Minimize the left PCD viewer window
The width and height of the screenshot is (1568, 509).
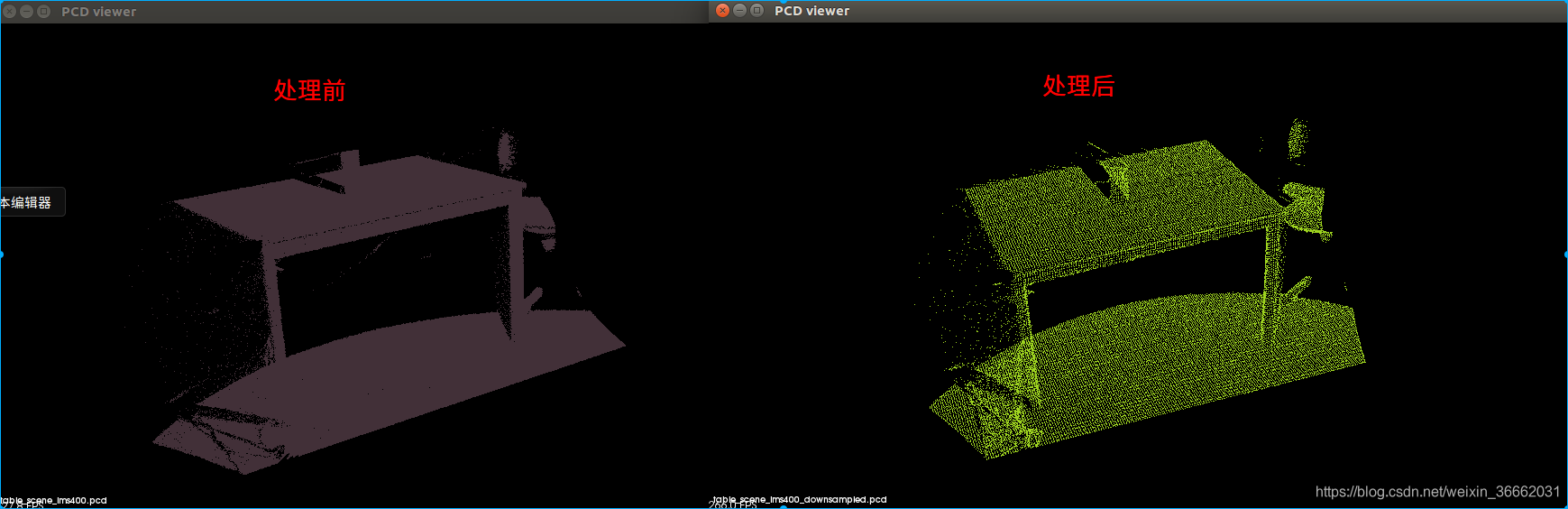coord(26,12)
